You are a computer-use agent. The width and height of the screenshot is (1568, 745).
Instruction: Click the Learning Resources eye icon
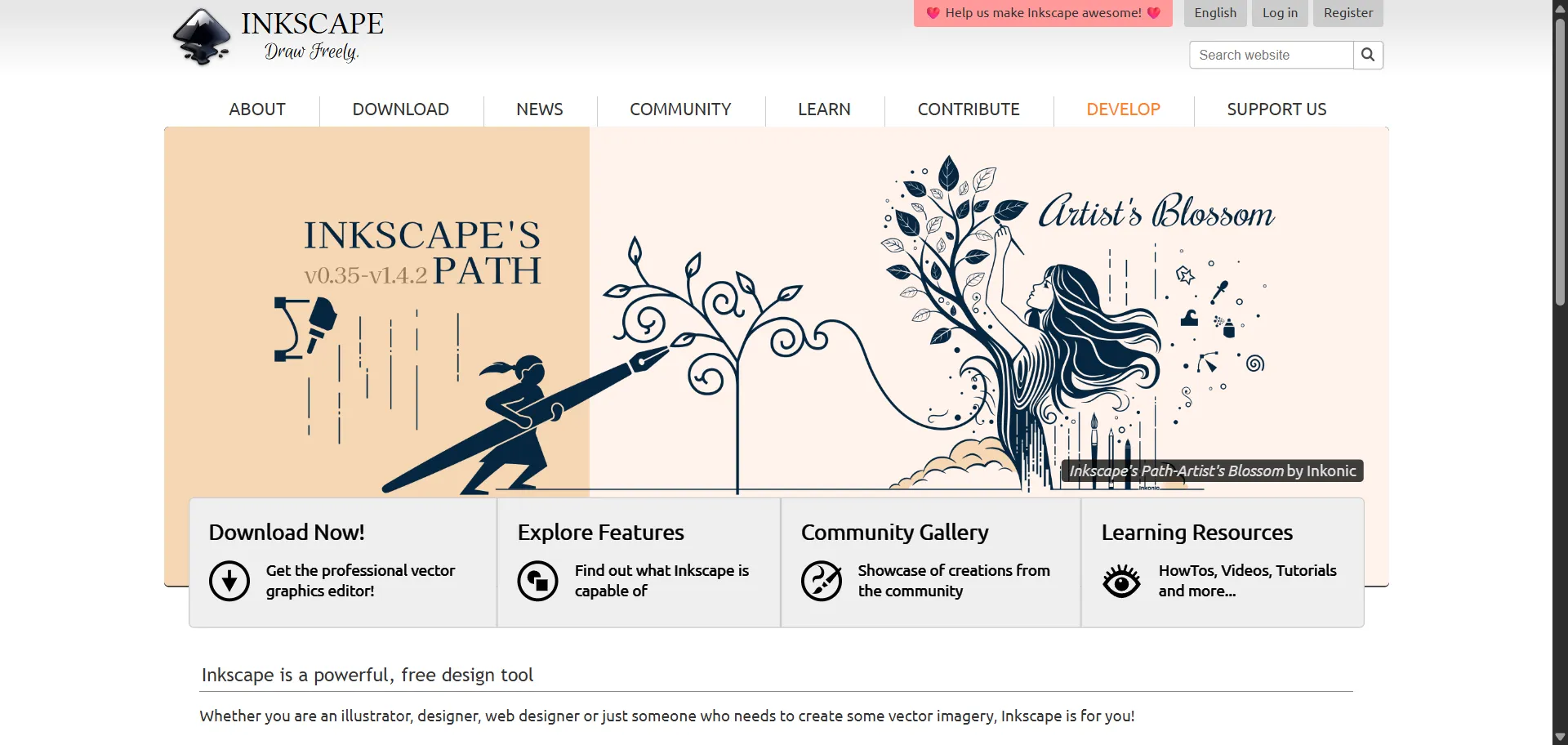(x=1121, y=580)
